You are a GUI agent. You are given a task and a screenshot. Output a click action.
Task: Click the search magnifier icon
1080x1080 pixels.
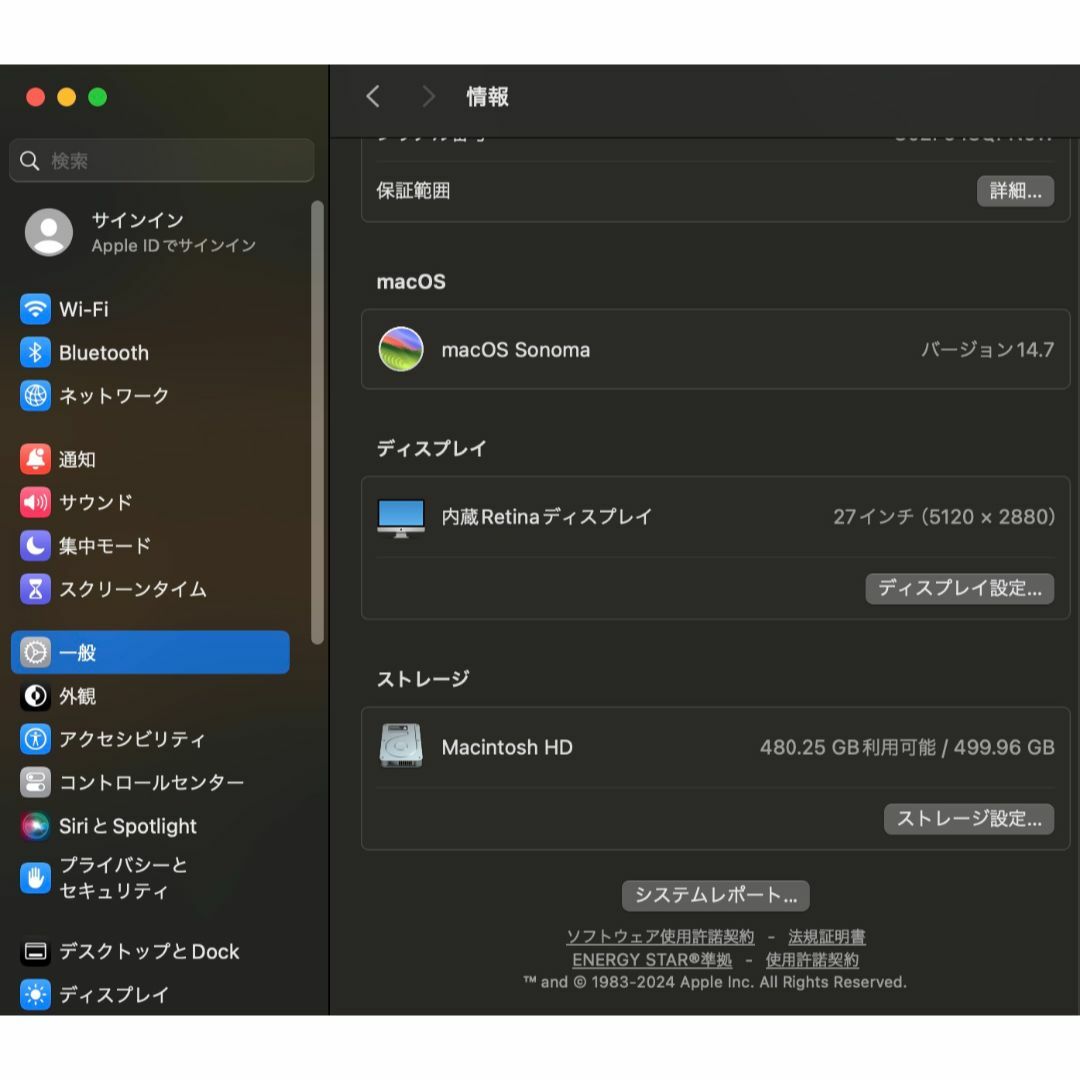[30, 160]
